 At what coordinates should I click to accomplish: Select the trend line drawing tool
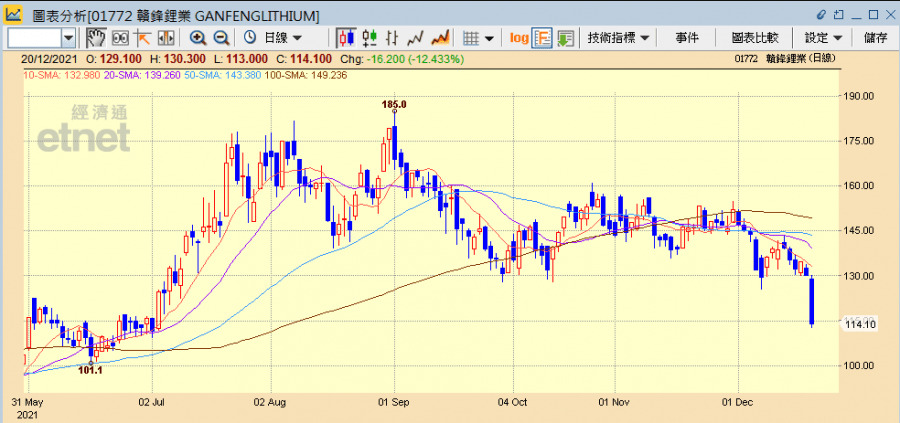[142, 38]
